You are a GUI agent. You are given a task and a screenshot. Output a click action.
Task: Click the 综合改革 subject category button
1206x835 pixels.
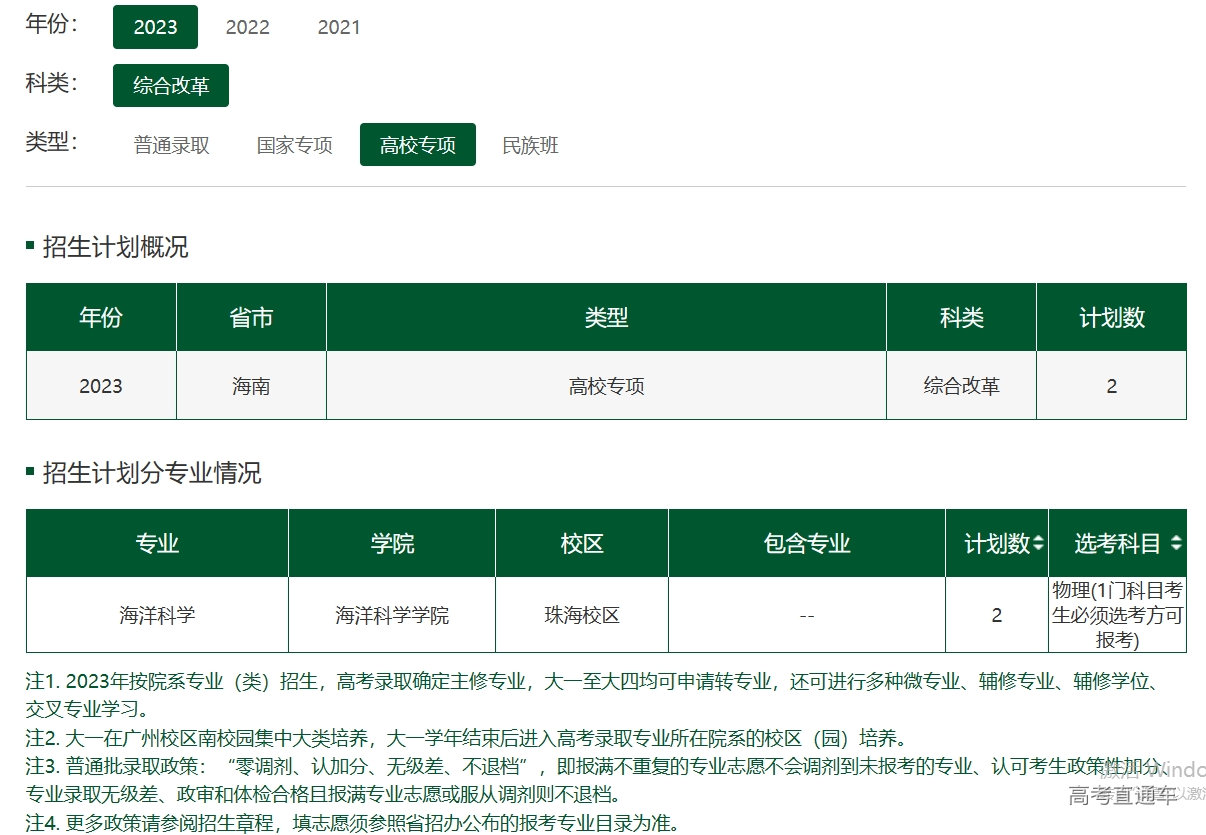coord(171,86)
